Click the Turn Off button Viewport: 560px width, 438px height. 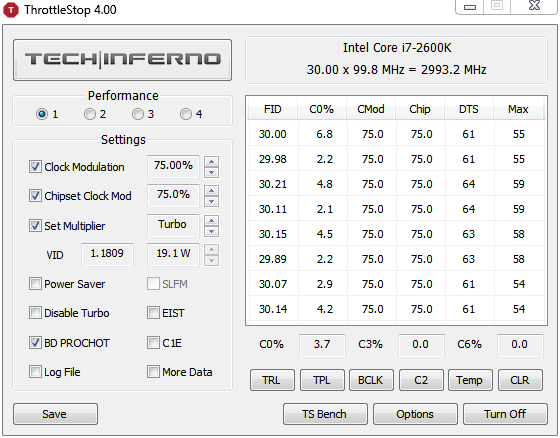tap(505, 414)
